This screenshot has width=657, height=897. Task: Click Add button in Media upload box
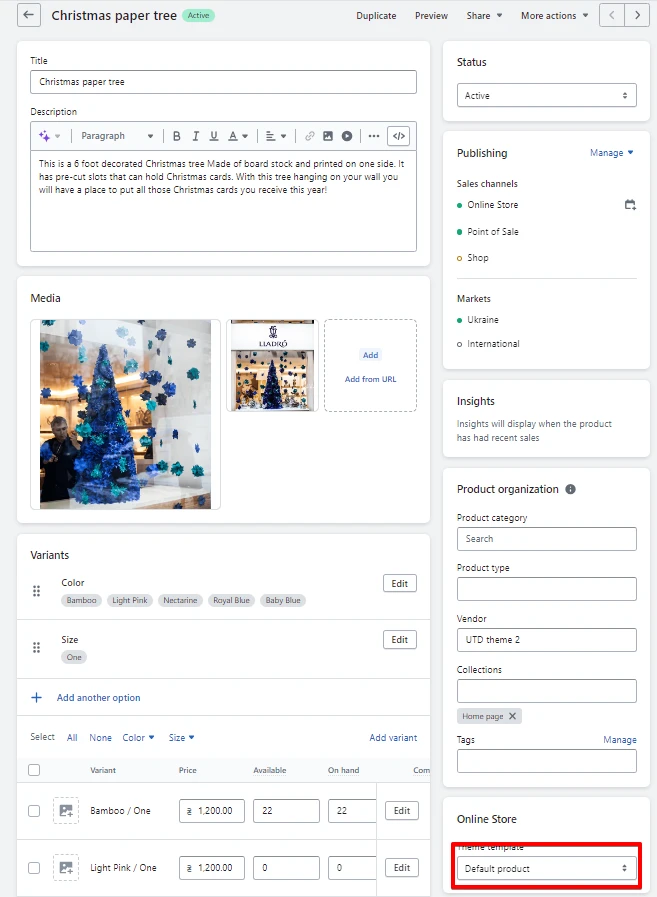pyautogui.click(x=370, y=355)
